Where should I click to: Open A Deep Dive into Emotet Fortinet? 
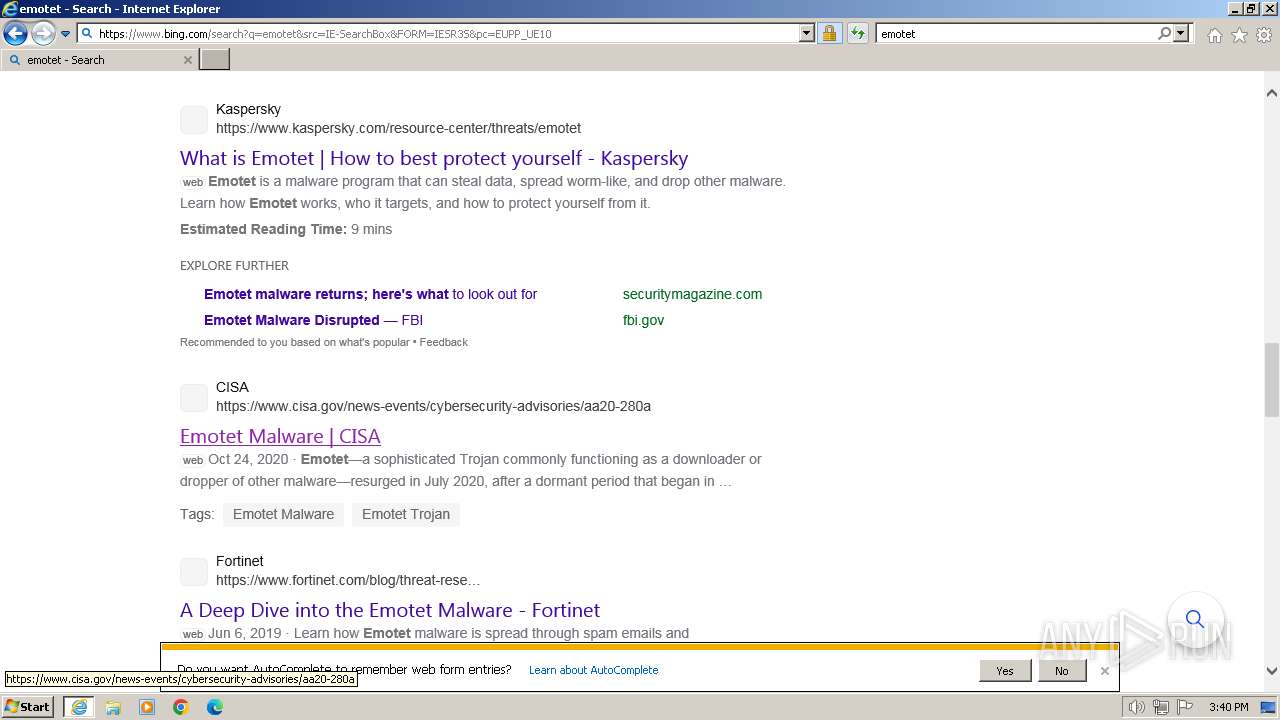click(390, 610)
